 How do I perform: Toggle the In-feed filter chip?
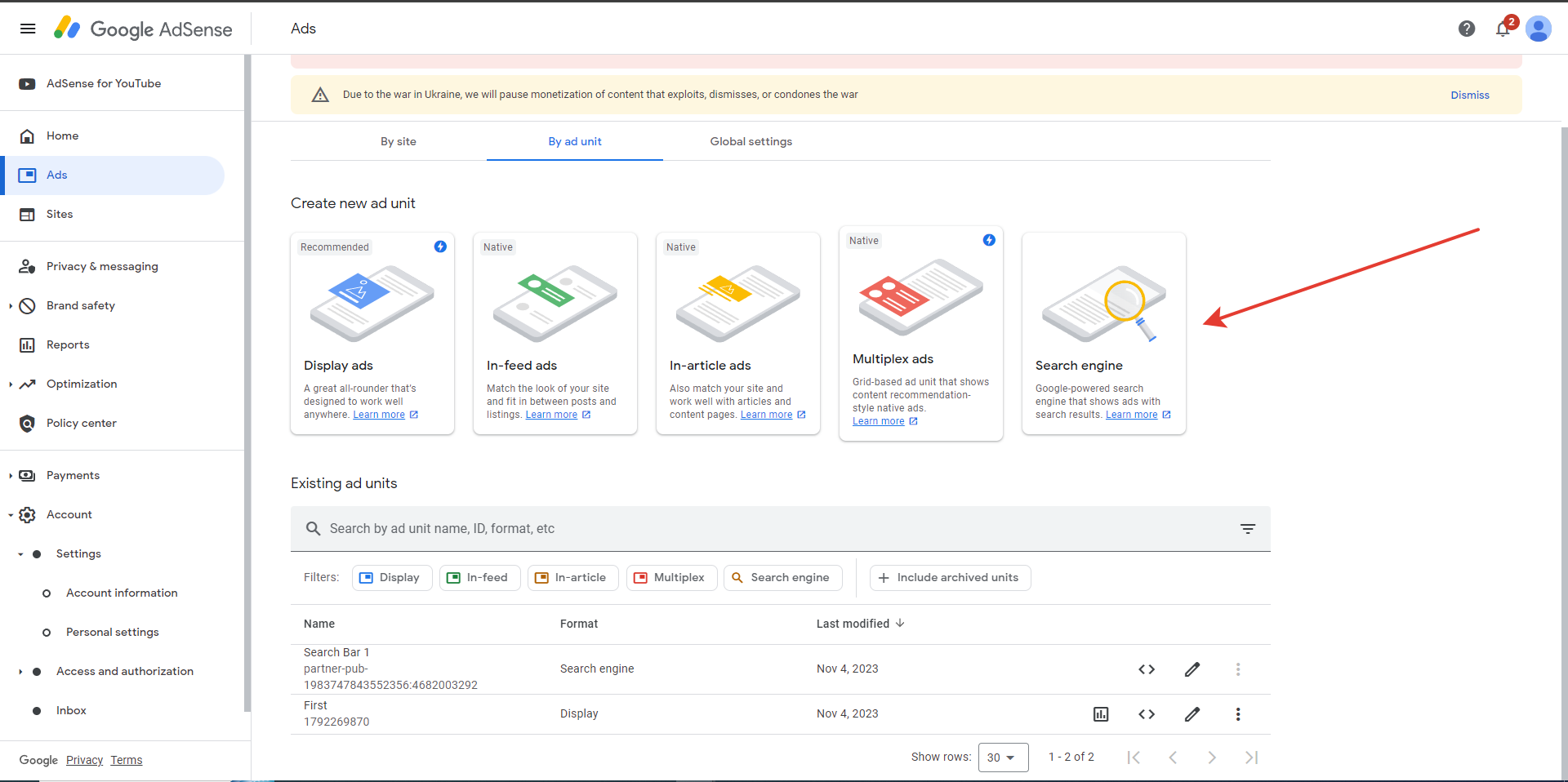(480, 578)
